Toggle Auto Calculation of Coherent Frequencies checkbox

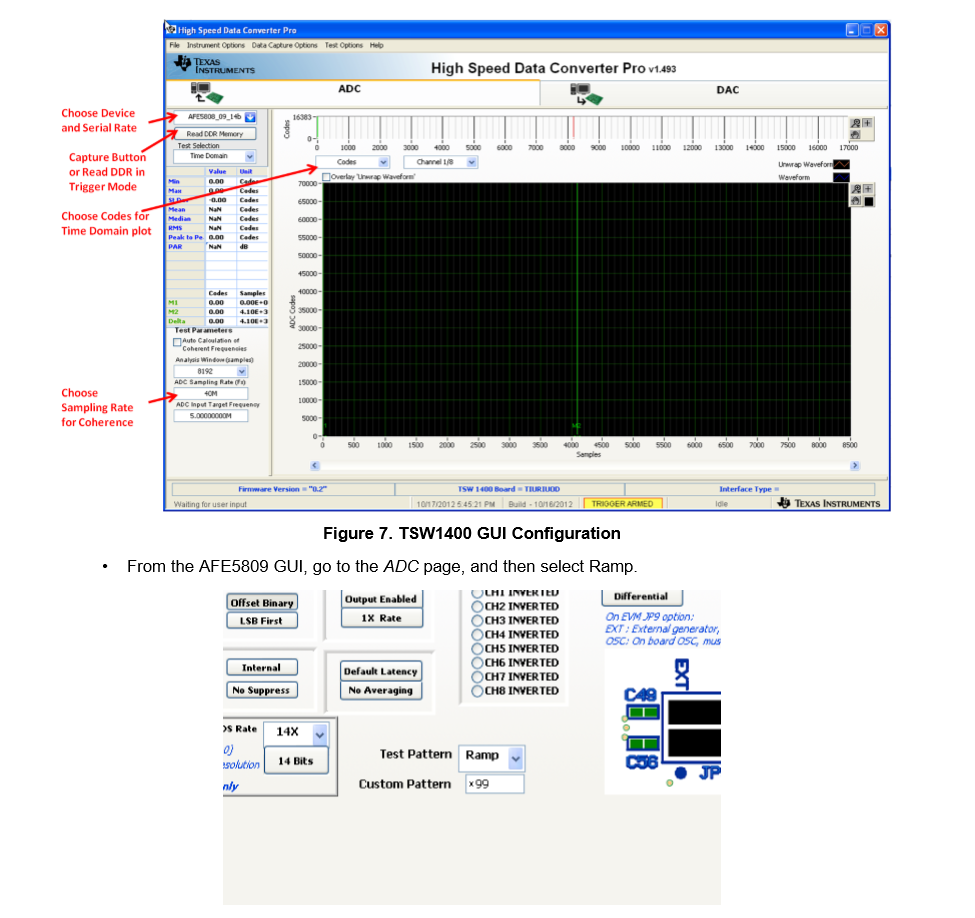pyautogui.click(x=177, y=342)
